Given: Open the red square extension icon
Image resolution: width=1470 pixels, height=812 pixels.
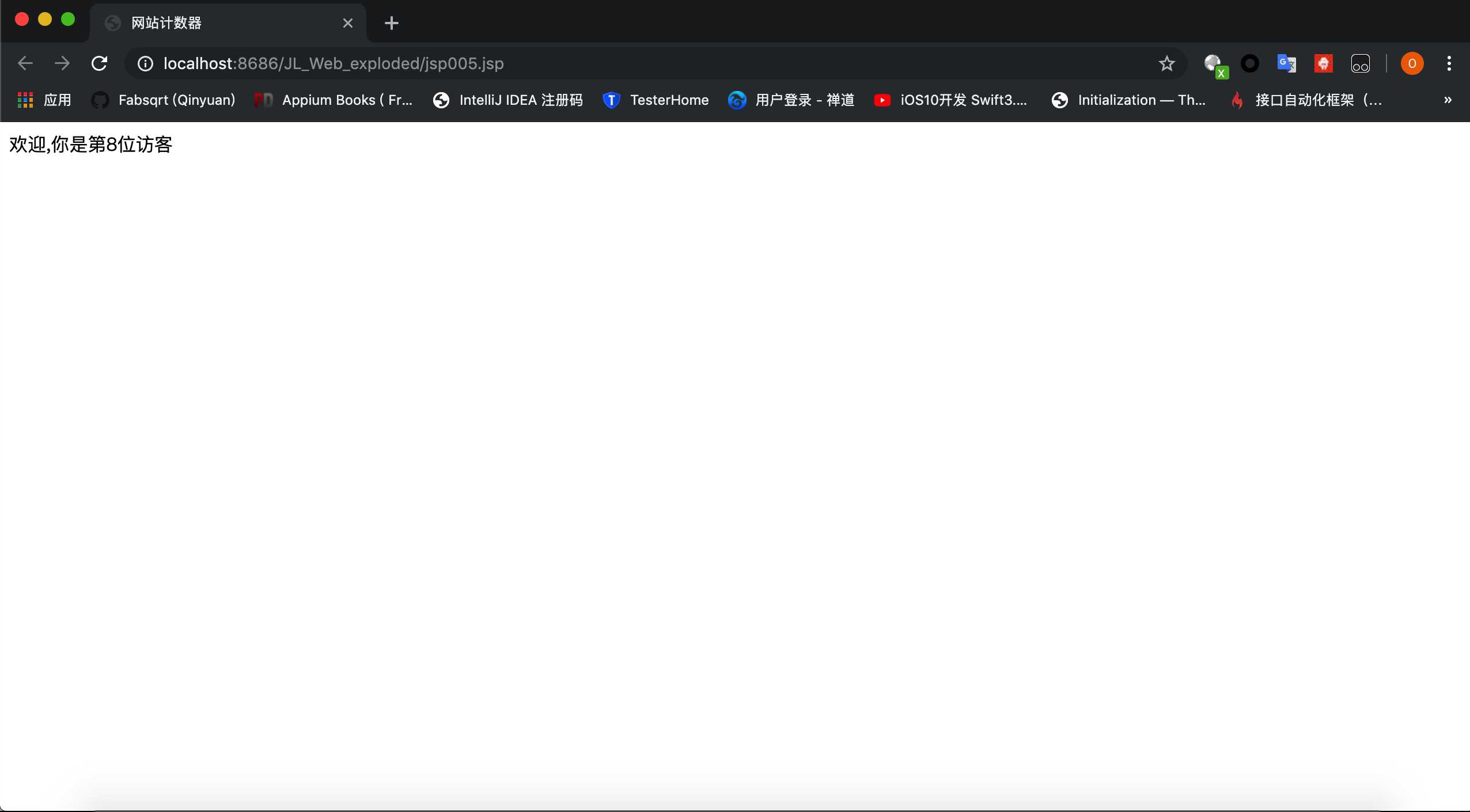Looking at the screenshot, I should (1323, 63).
